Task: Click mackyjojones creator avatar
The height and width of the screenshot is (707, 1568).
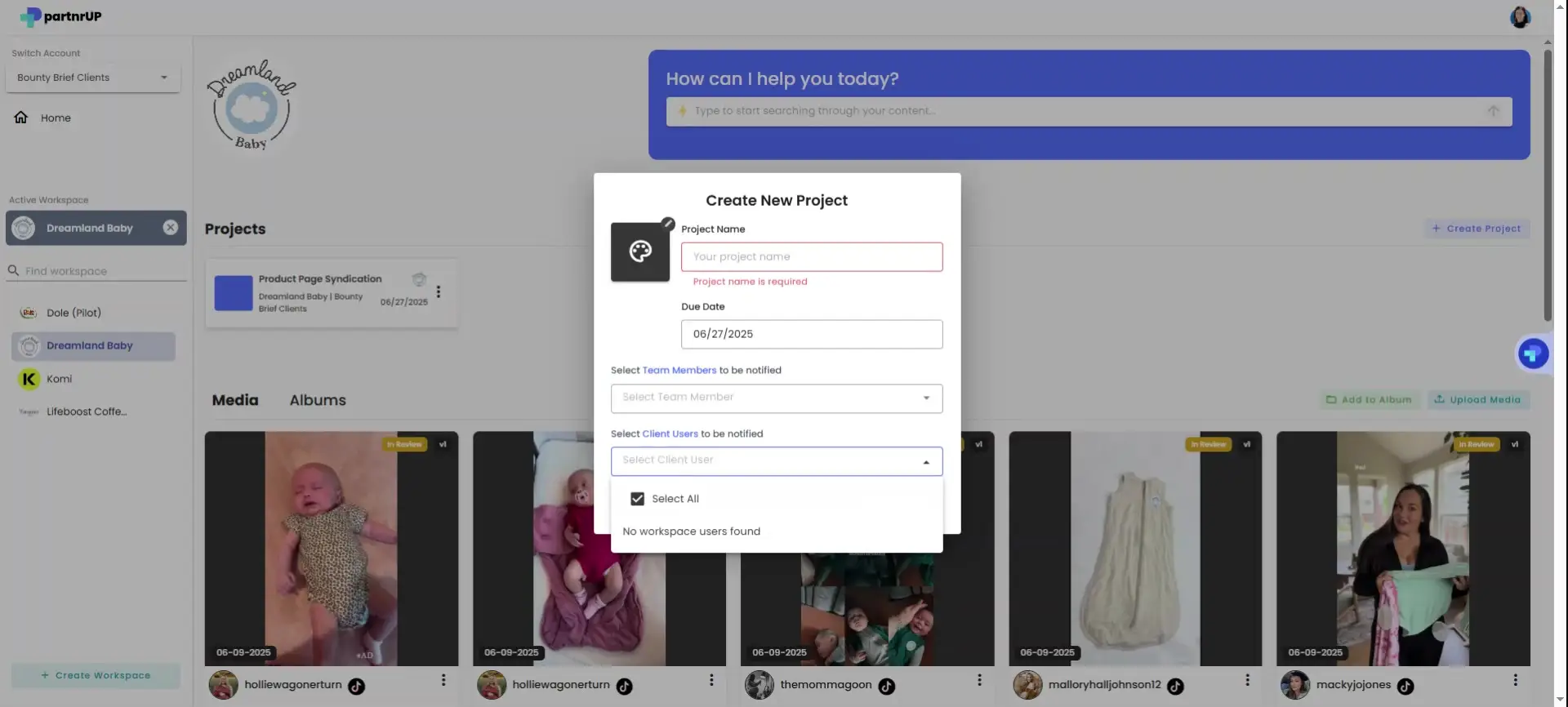Action: 1295,685
